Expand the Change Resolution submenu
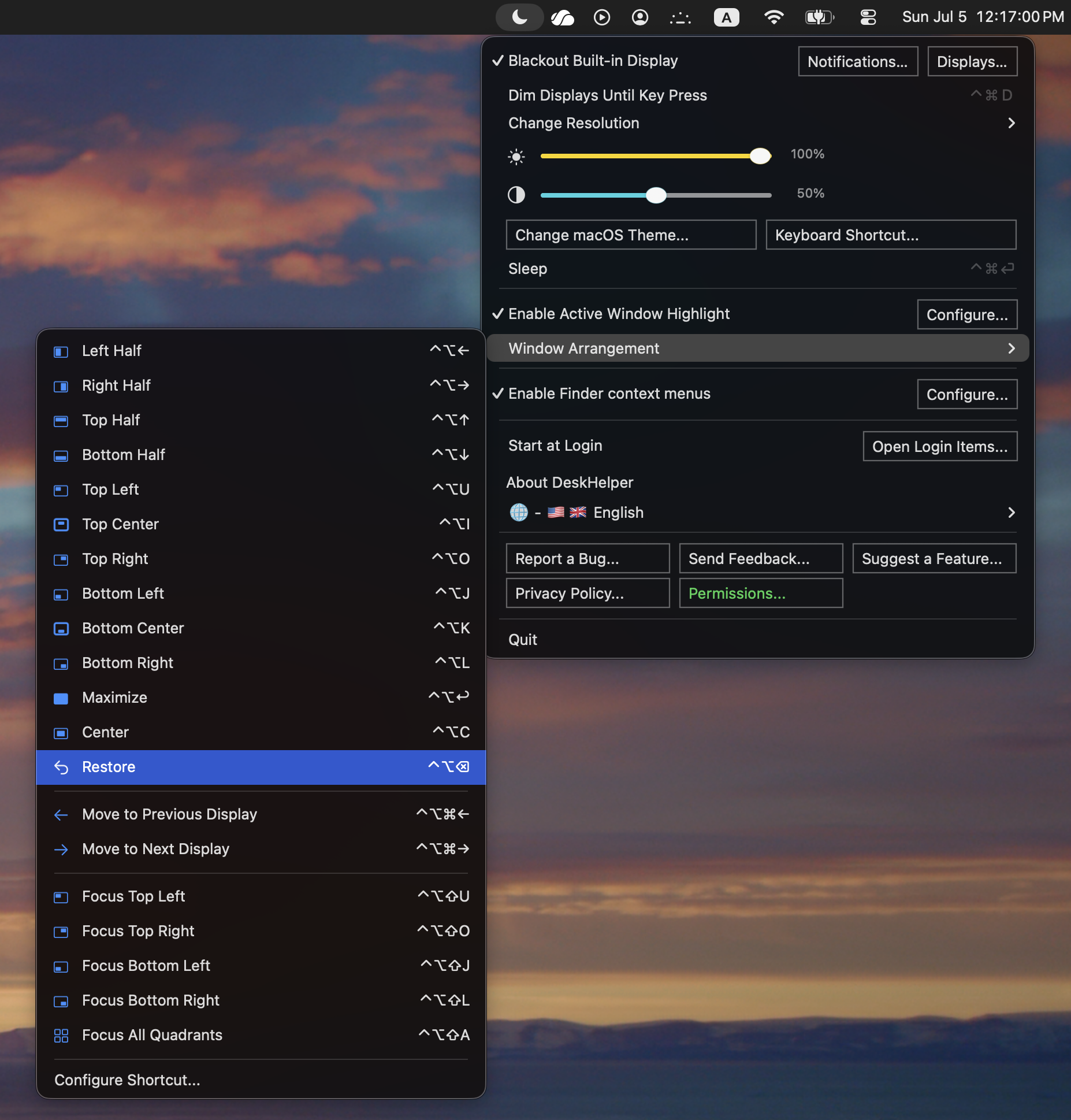The height and width of the screenshot is (1120, 1071). [x=758, y=123]
